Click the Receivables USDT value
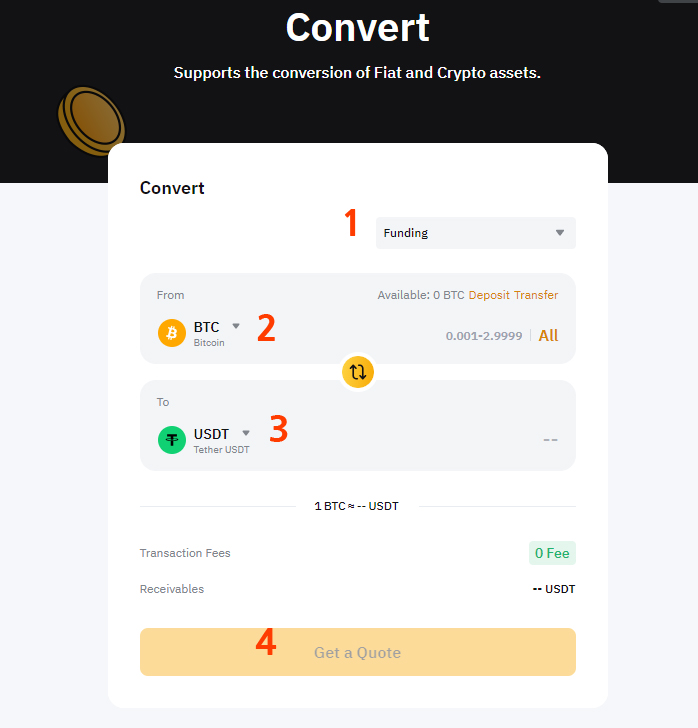698x728 pixels. pyautogui.click(x=554, y=589)
